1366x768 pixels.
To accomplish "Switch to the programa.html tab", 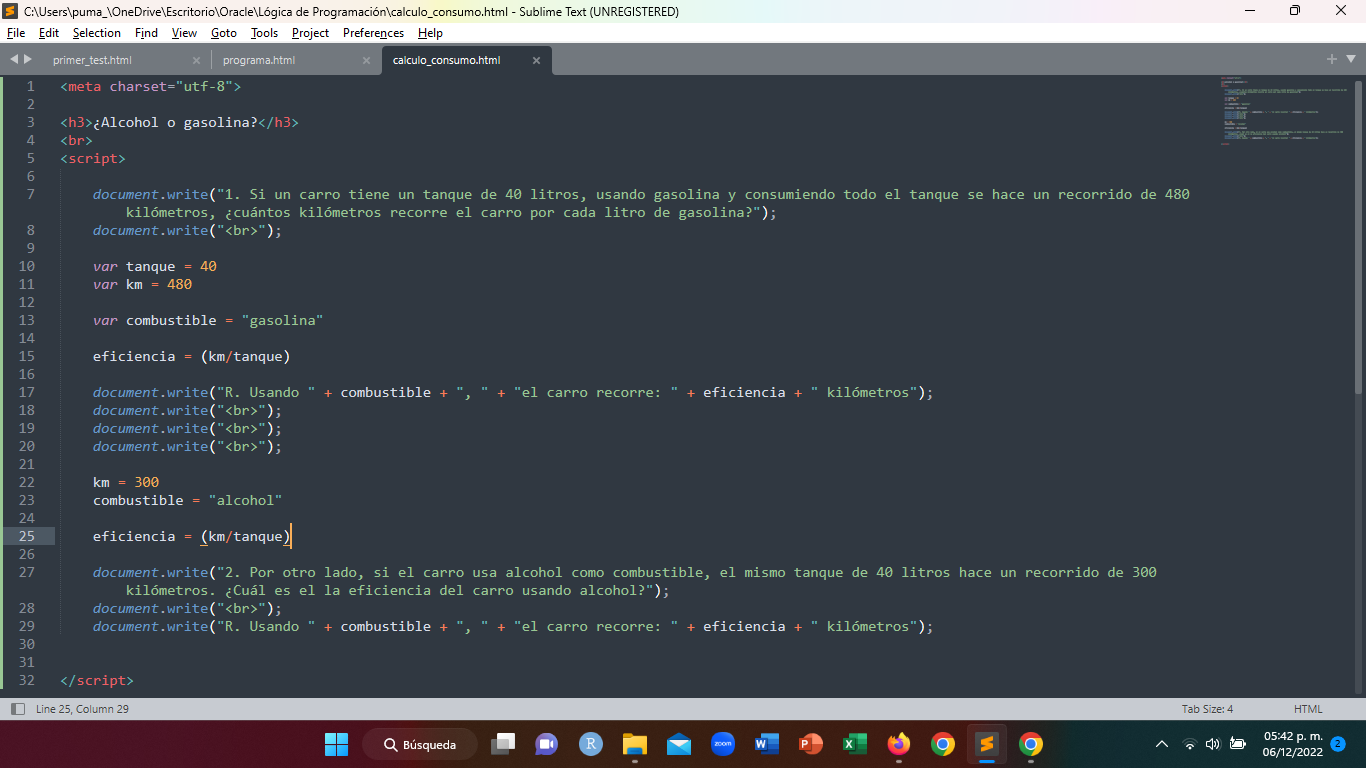I will click(259, 60).
